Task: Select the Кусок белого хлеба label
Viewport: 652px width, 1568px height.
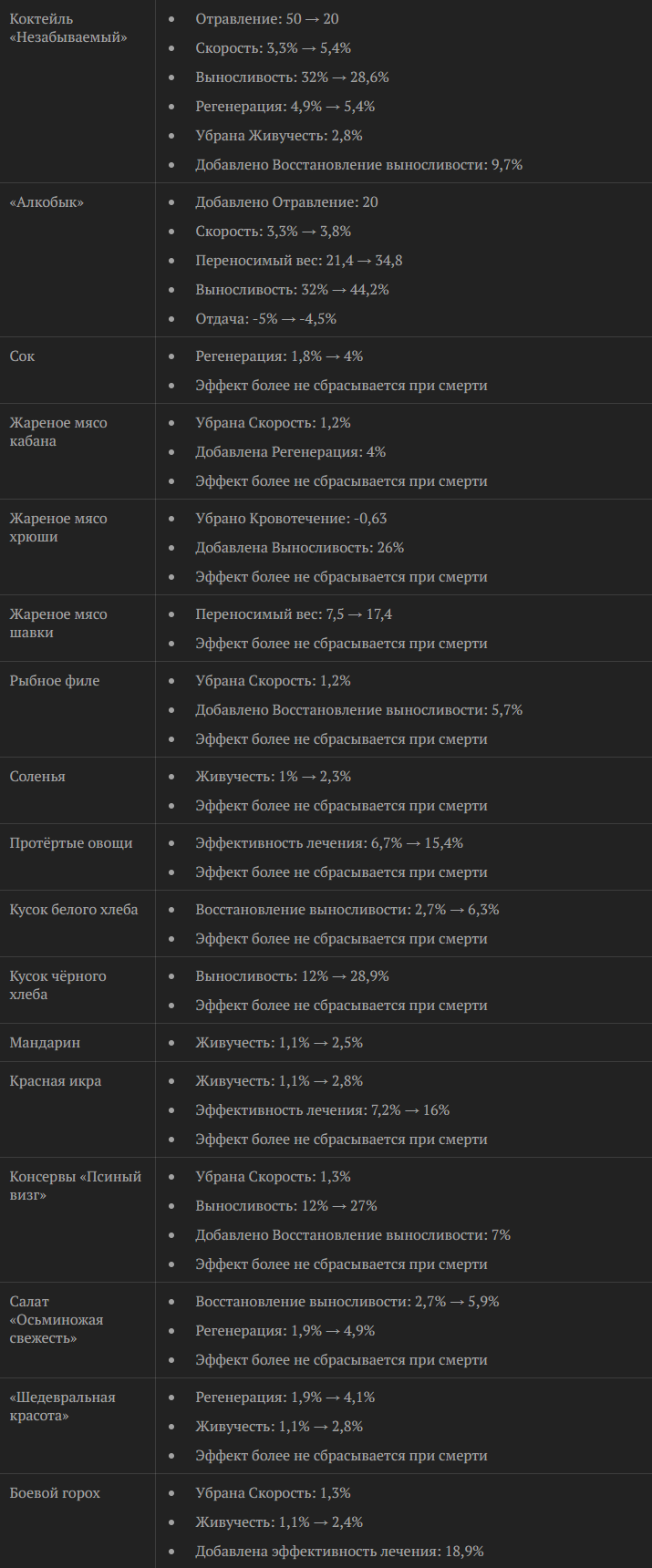Action: (x=74, y=910)
